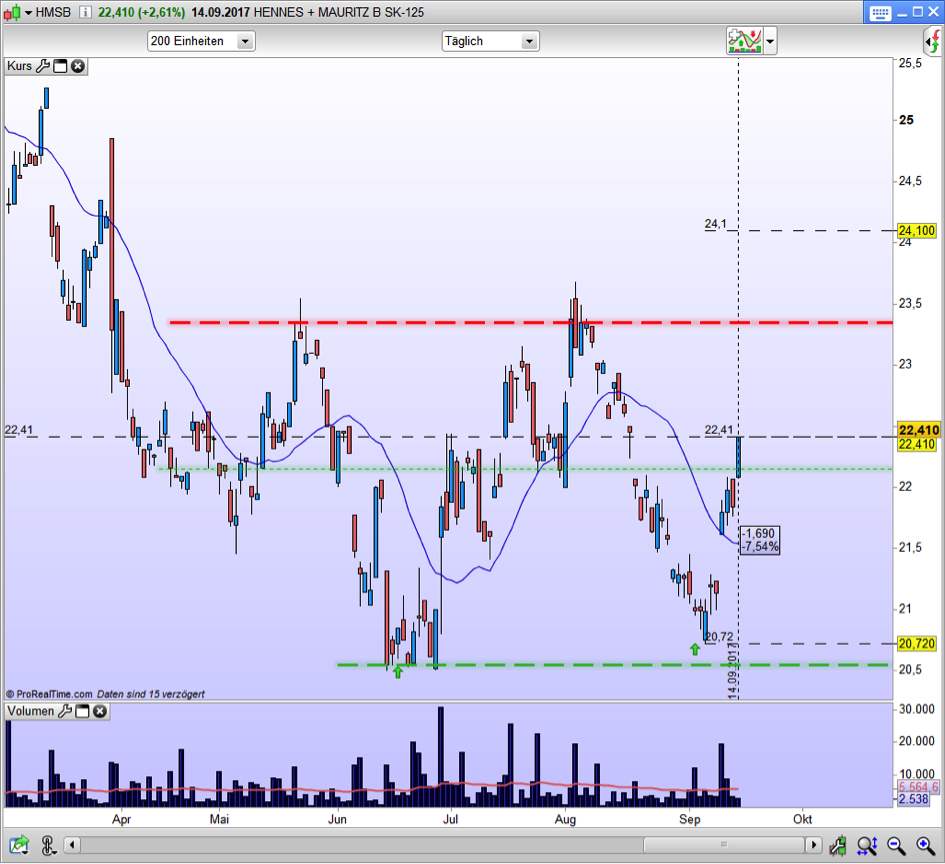Close the Volumen panel
The image size is (945, 864).
(x=100, y=711)
